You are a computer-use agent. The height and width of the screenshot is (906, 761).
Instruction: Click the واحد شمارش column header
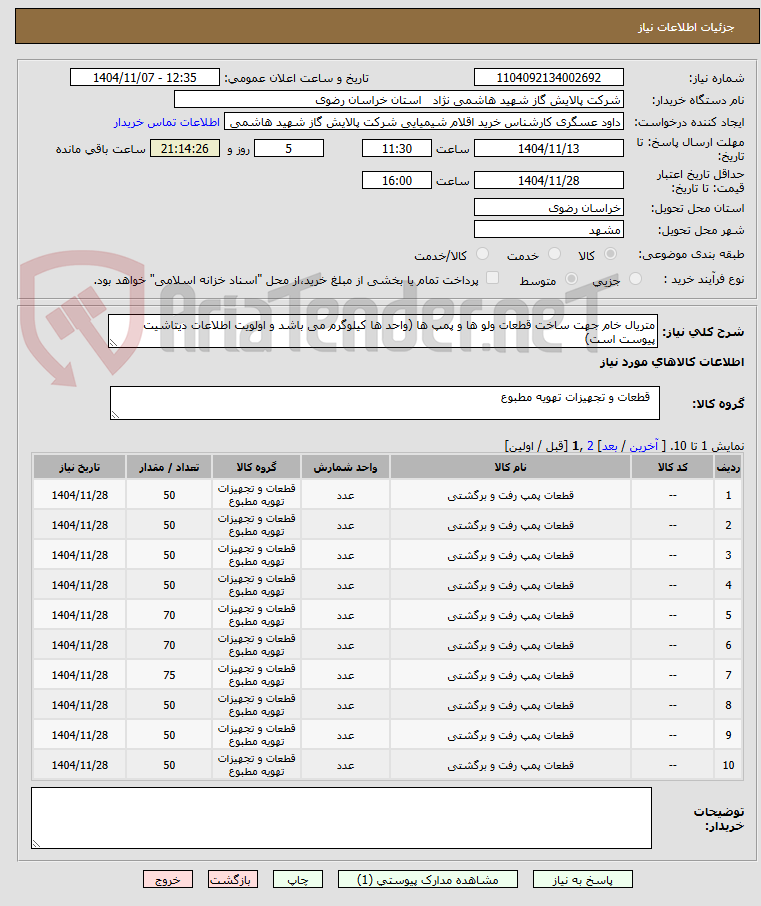click(346, 467)
